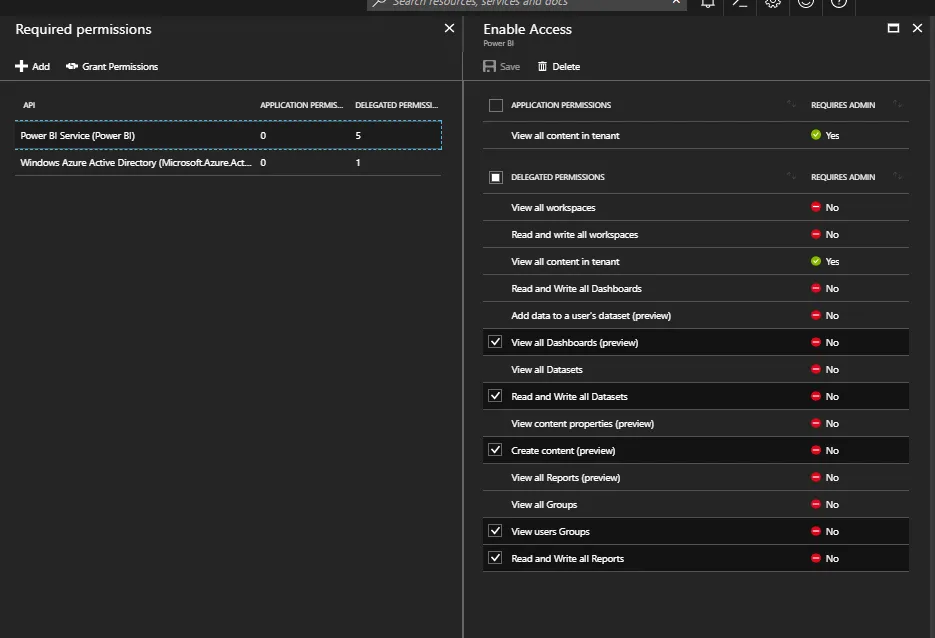Open notifications bell in top bar
The width and height of the screenshot is (935, 638).
click(708, 3)
